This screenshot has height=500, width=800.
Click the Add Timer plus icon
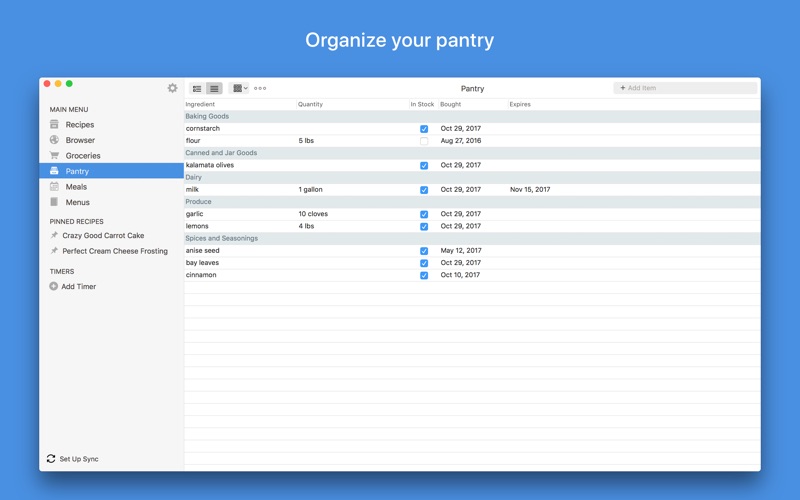coord(54,287)
